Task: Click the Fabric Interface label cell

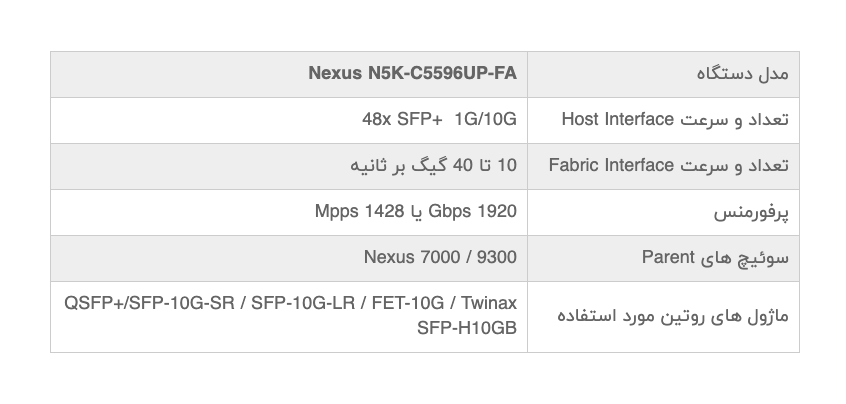Action: (663, 167)
